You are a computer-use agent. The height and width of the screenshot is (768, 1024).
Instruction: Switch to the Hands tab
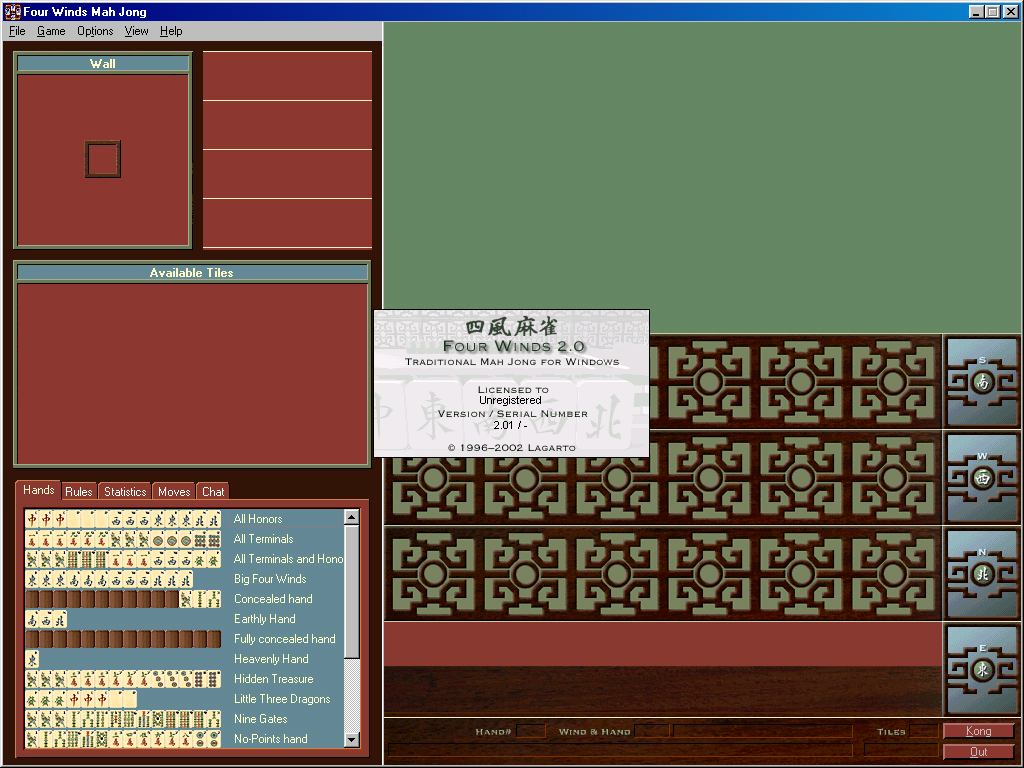(x=39, y=490)
